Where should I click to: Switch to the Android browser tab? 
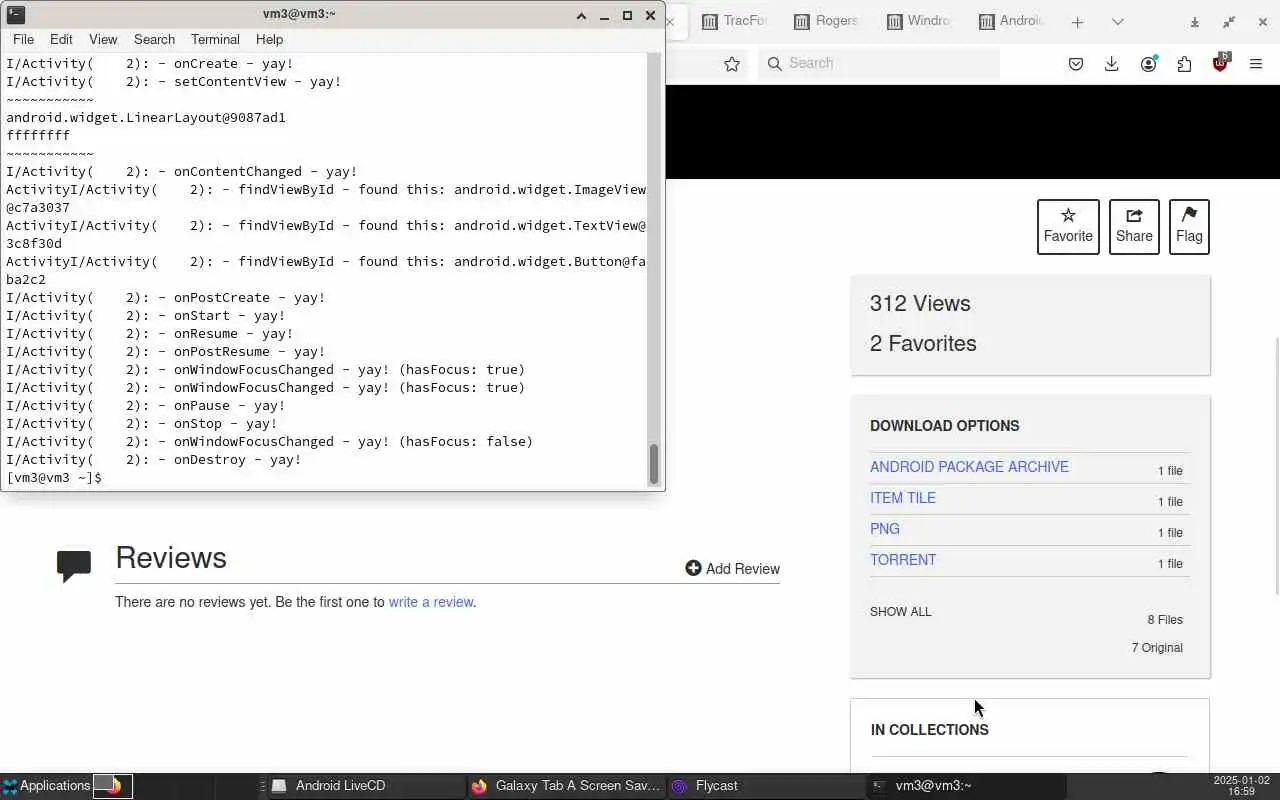(x=1011, y=21)
